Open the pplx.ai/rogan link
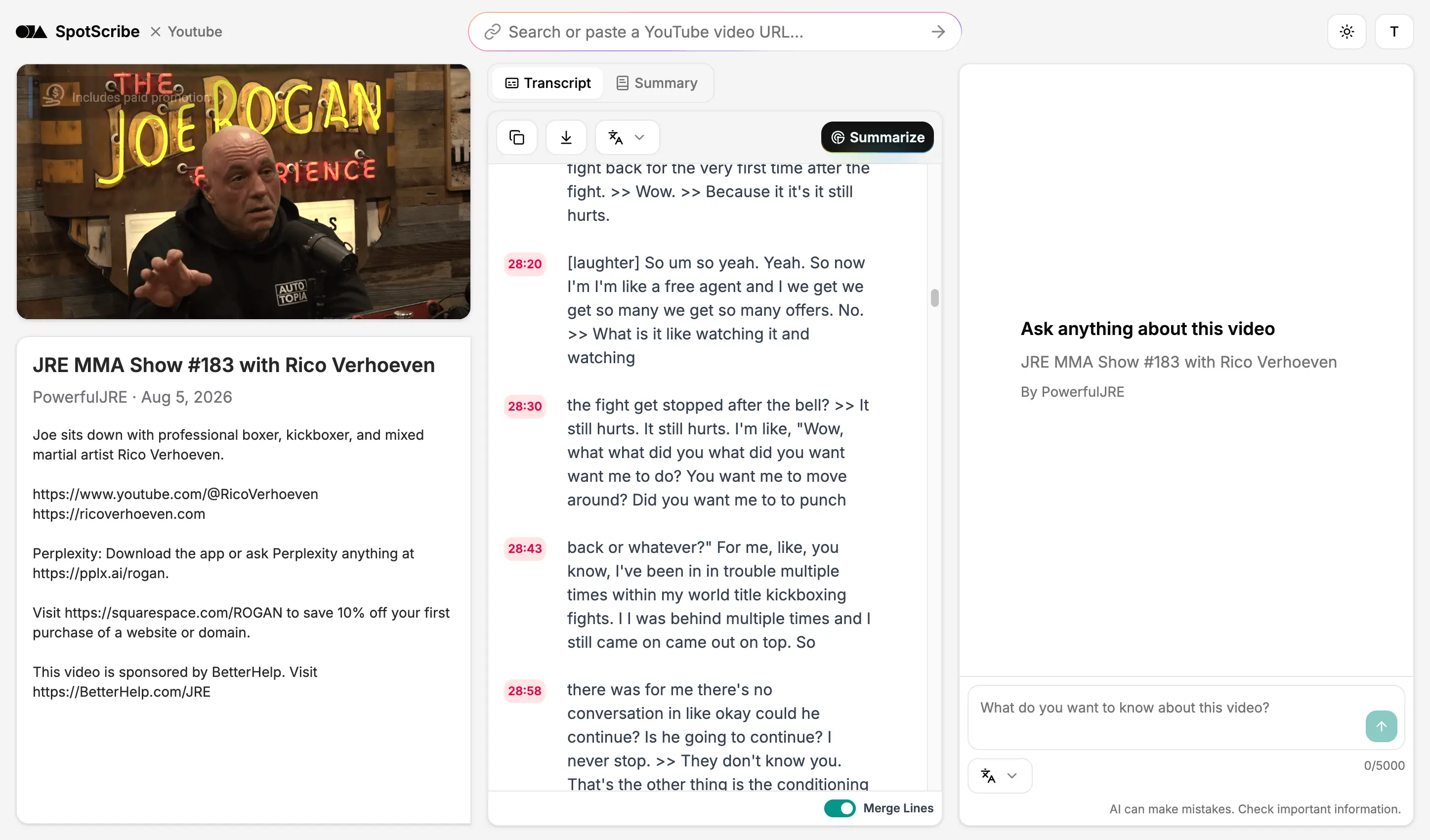Image resolution: width=1430 pixels, height=840 pixels. [x=100, y=573]
